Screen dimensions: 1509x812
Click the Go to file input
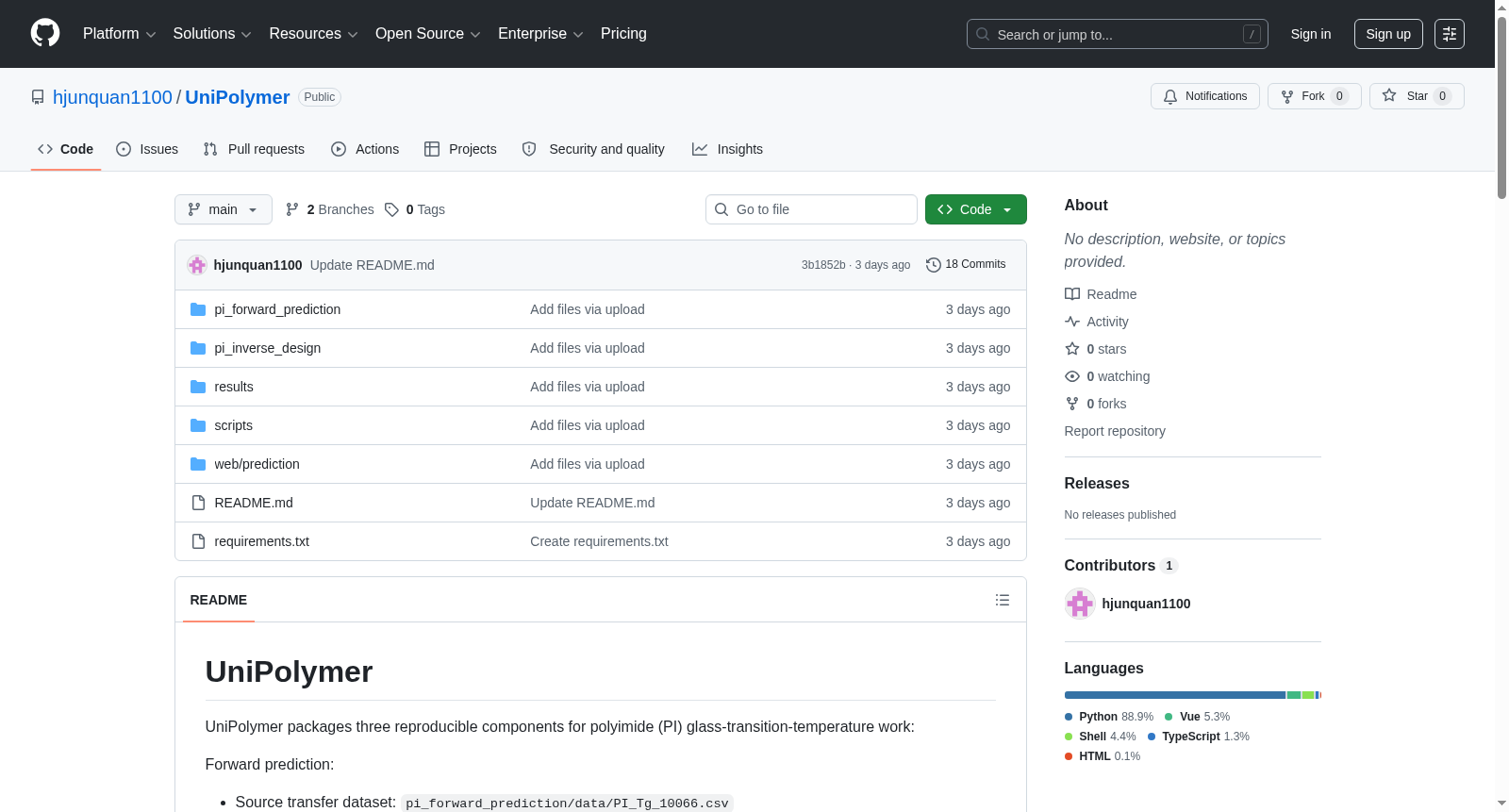click(x=811, y=209)
